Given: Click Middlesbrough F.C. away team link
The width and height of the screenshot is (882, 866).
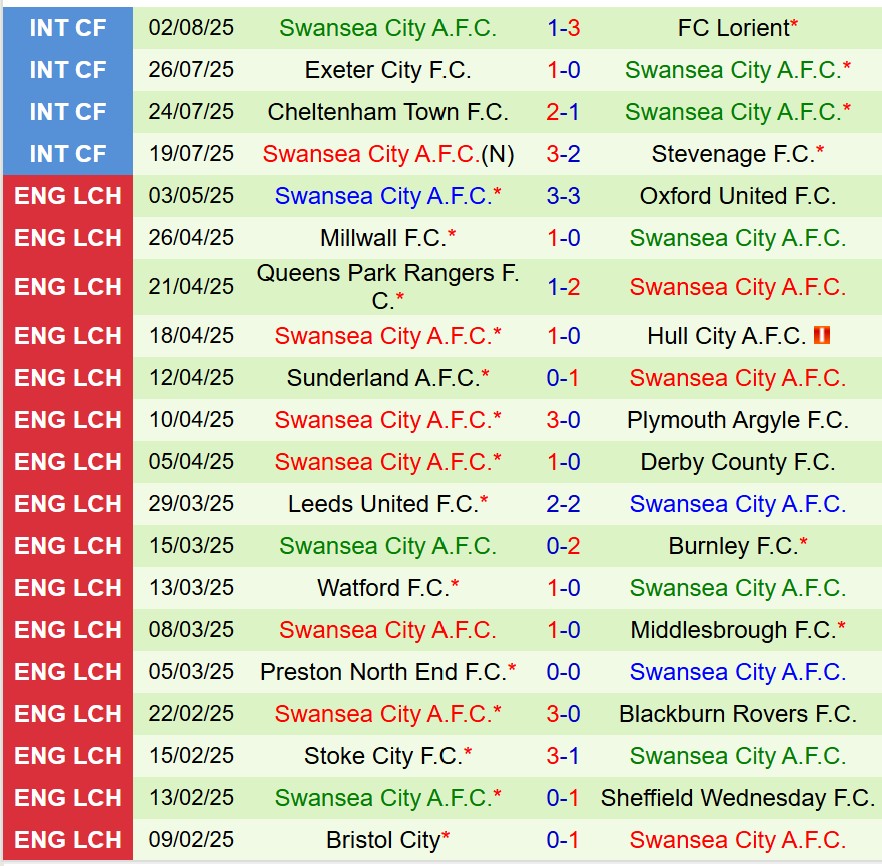Looking at the screenshot, I should coord(733,630).
